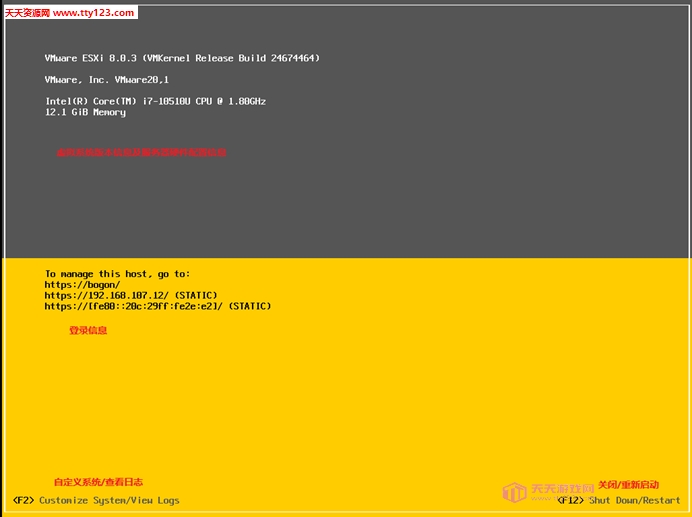The width and height of the screenshot is (692, 517).
Task: Click the red 关闭/重新启动 label
Action: click(628, 485)
